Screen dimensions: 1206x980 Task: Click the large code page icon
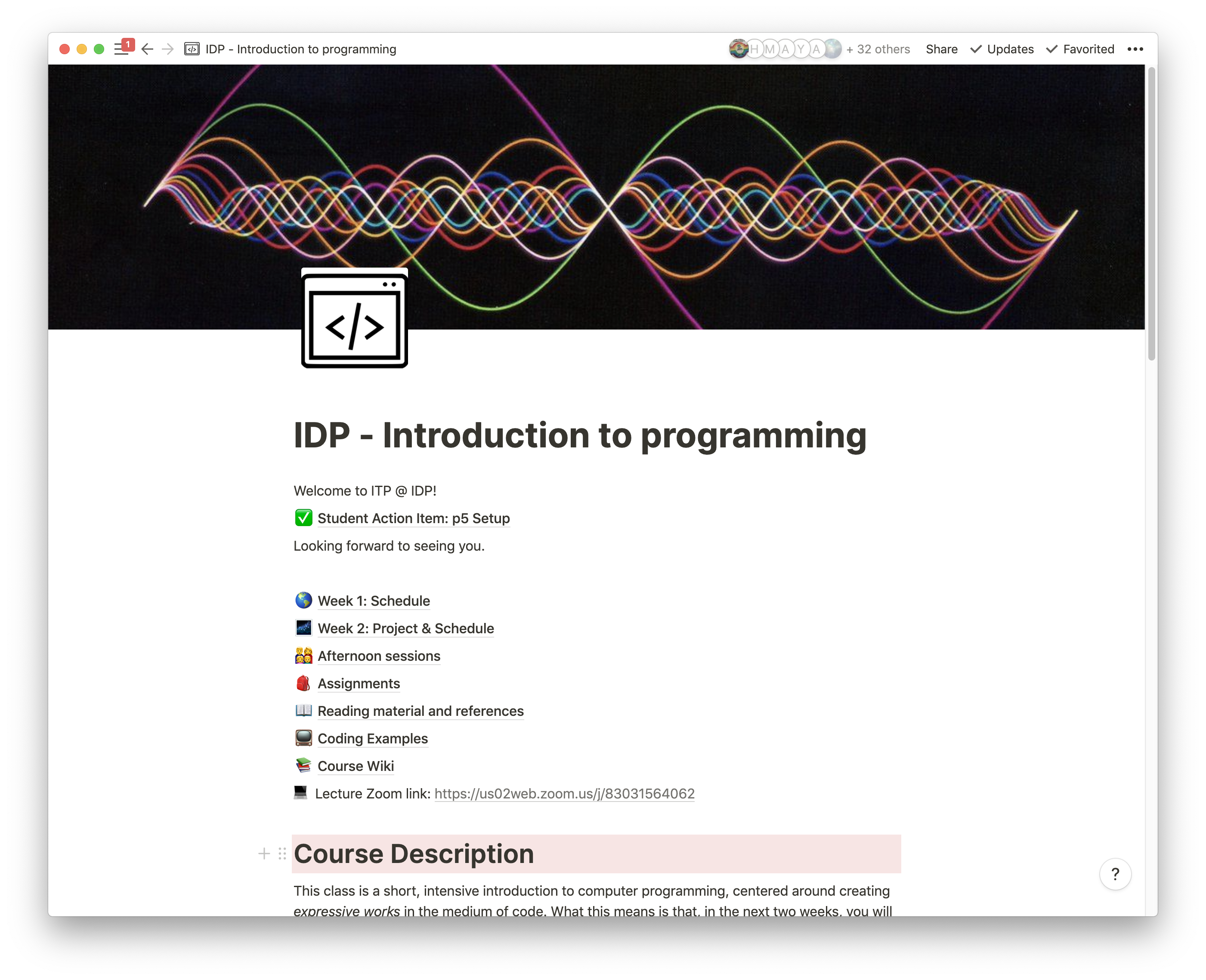(354, 318)
